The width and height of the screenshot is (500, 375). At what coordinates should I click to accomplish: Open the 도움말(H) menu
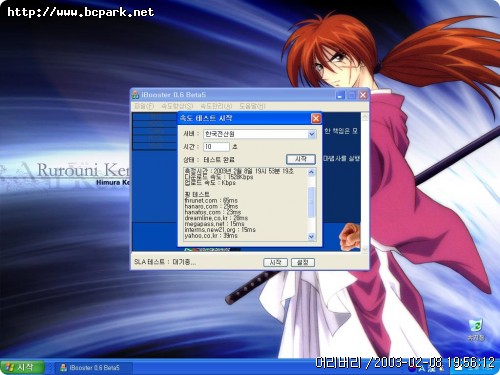[x=252, y=106]
